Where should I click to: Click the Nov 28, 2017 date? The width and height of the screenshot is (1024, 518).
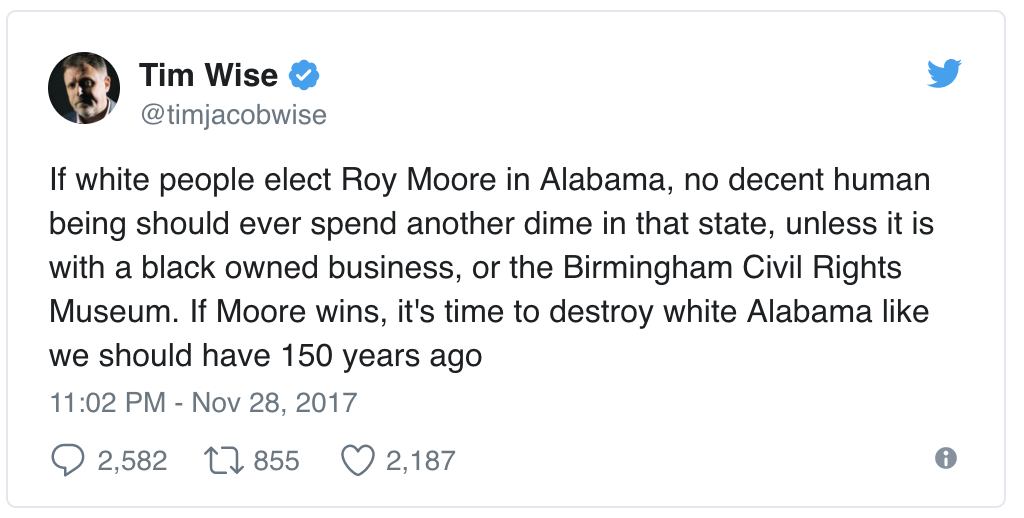[274, 403]
